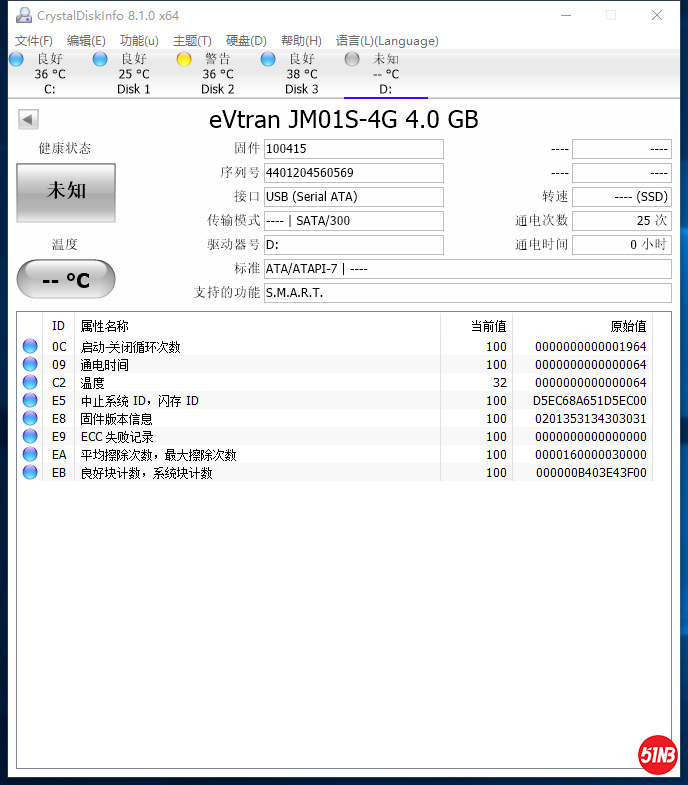The image size is (688, 785).
Task: Click the blue status orb for Disk 1
Action: pyautogui.click(x=100, y=59)
